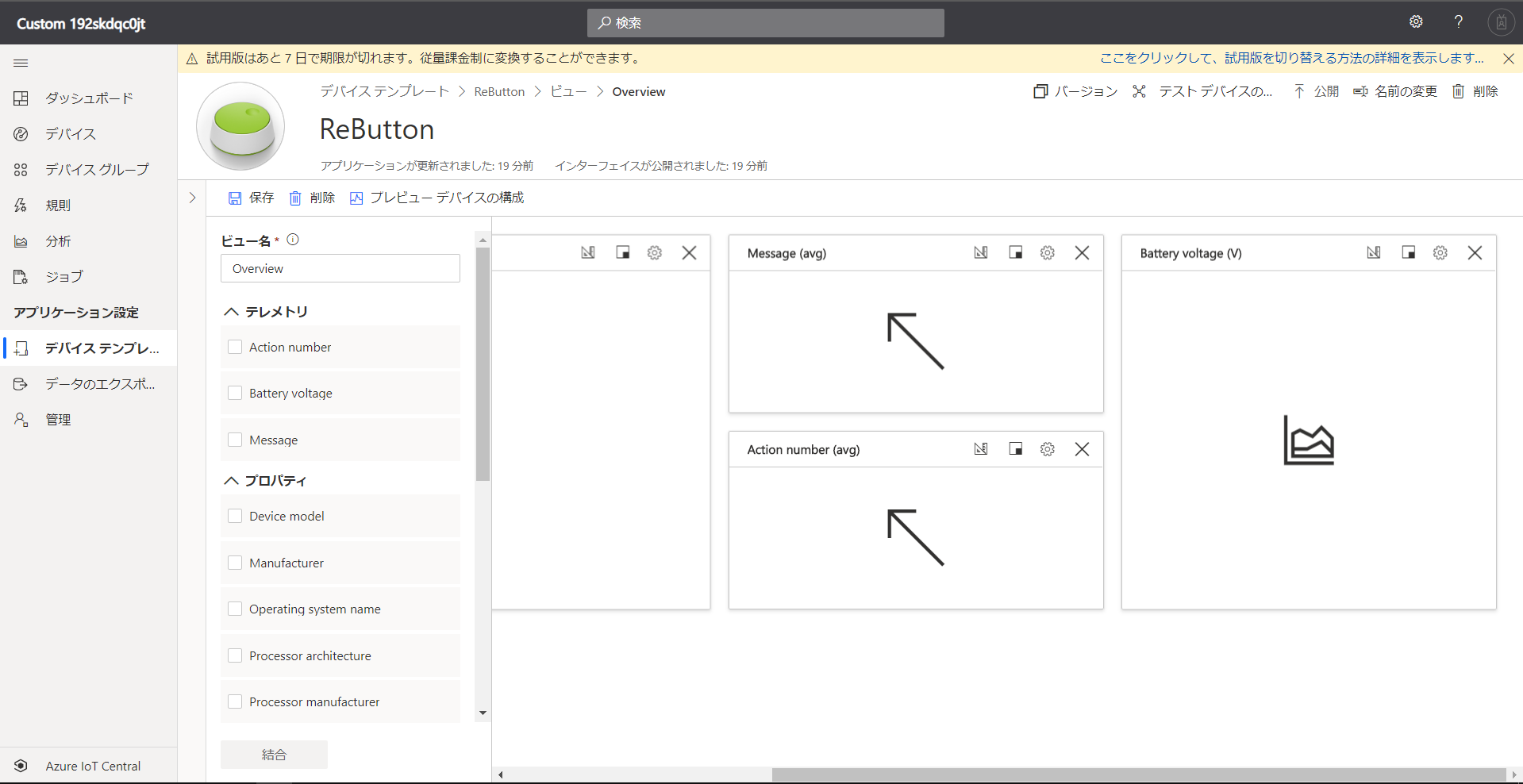Click the ReButton device image thumbnail
Image resolution: width=1523 pixels, height=784 pixels.
[x=240, y=126]
